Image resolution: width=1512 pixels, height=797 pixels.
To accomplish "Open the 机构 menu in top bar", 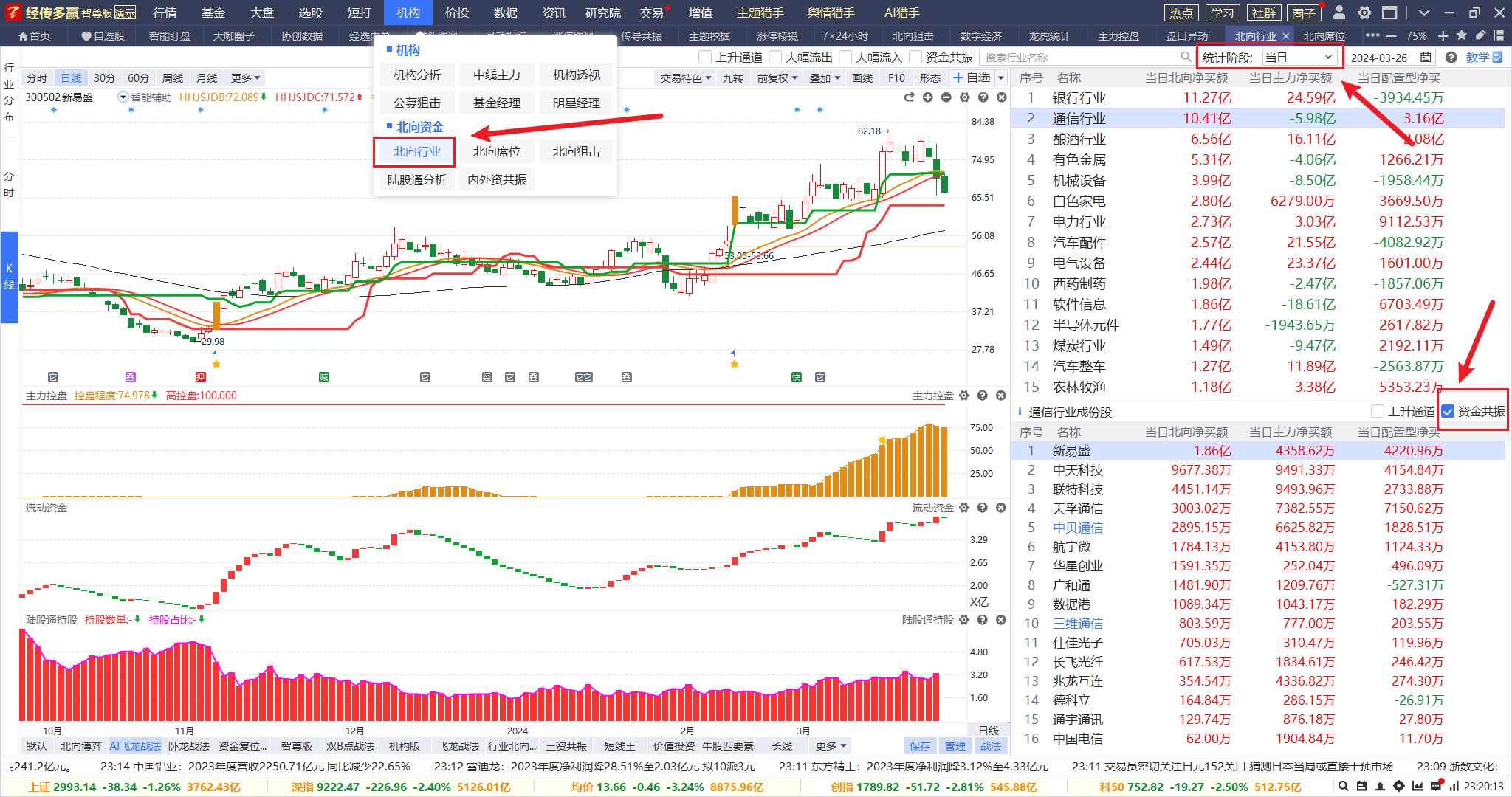I will 408,13.
